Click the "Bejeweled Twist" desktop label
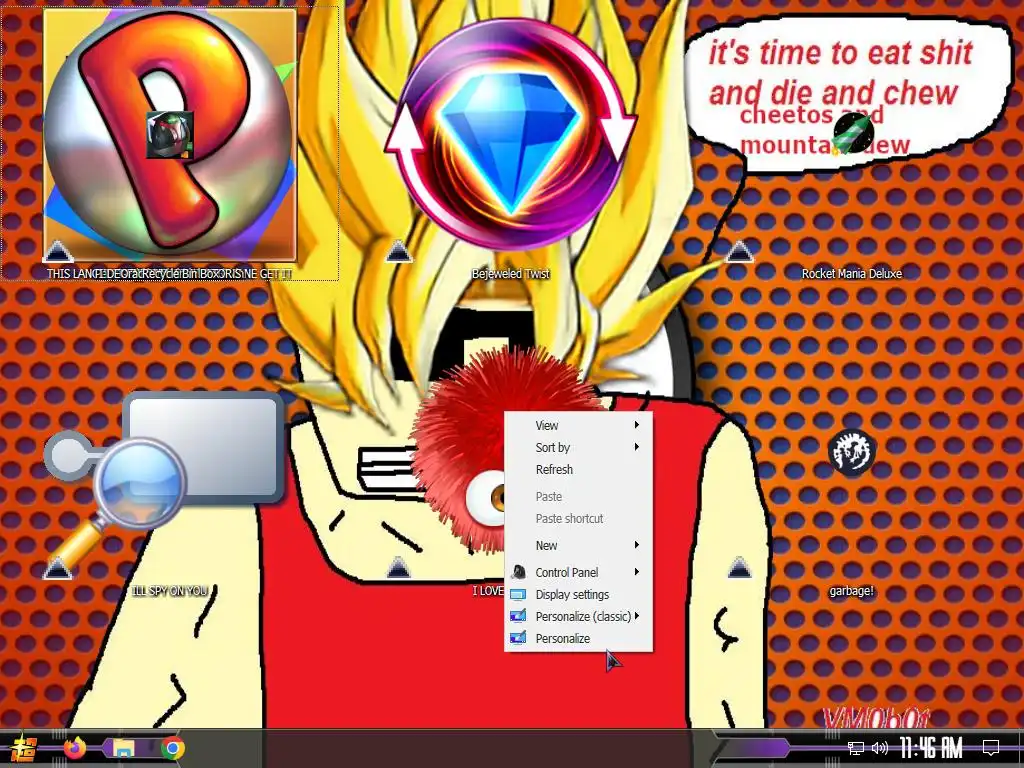 511,274
